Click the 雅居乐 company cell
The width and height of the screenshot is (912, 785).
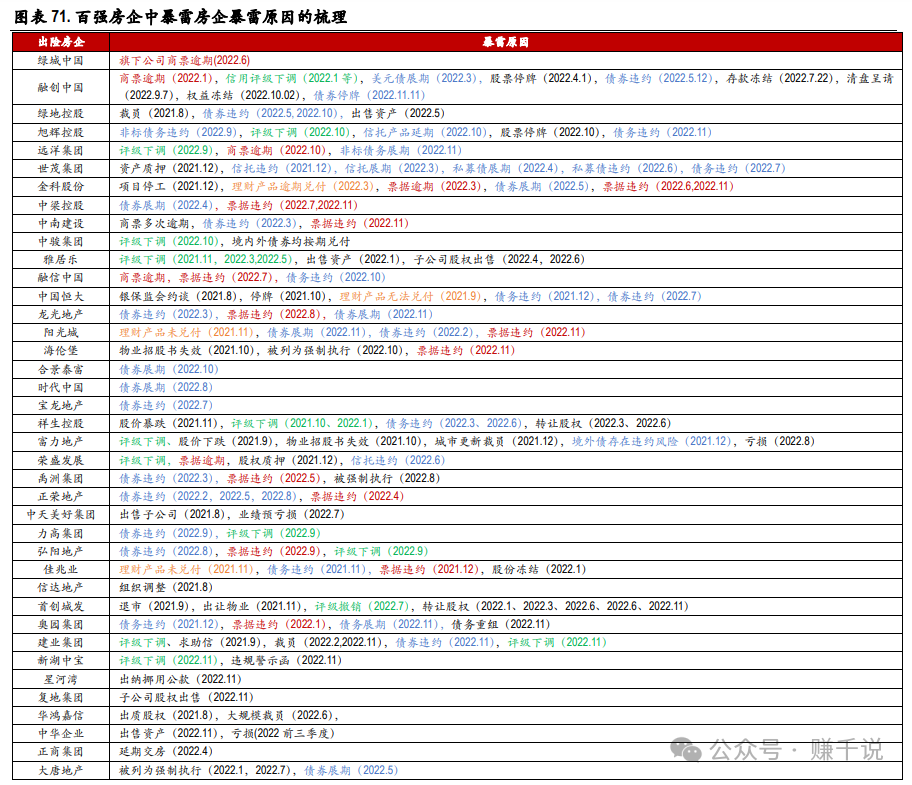[61, 259]
